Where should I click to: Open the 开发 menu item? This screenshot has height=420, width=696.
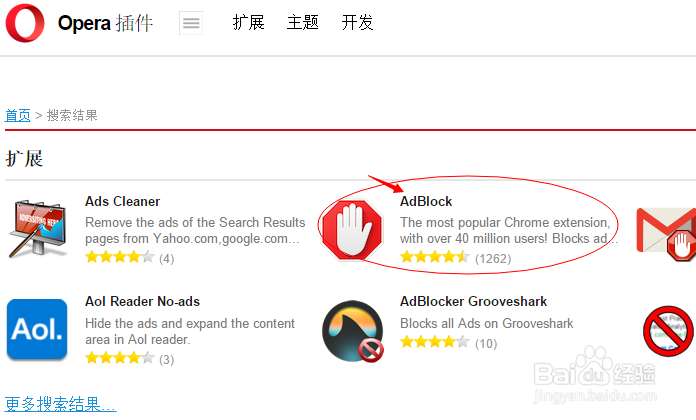click(x=357, y=23)
